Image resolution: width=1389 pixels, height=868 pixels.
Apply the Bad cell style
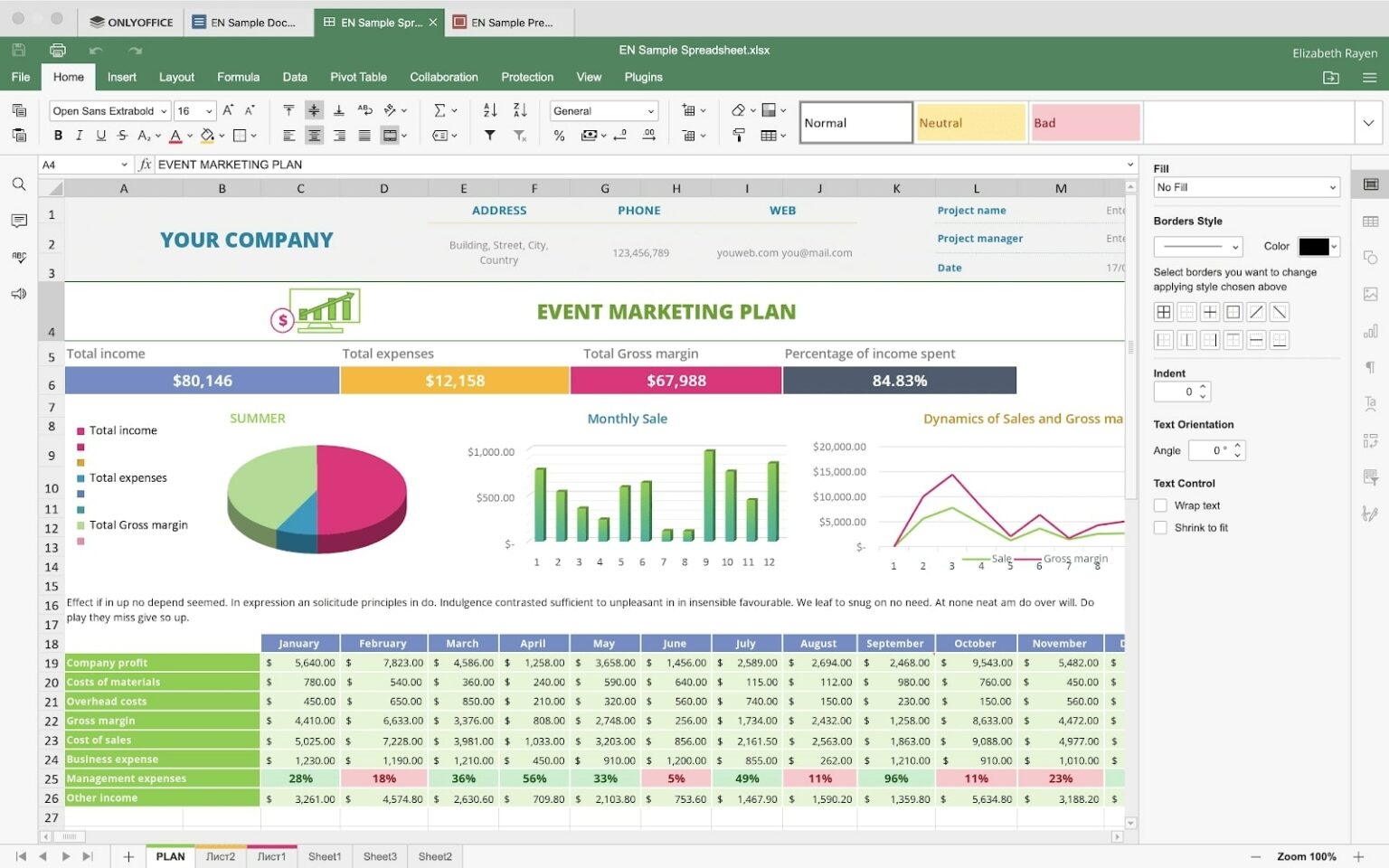(x=1084, y=122)
